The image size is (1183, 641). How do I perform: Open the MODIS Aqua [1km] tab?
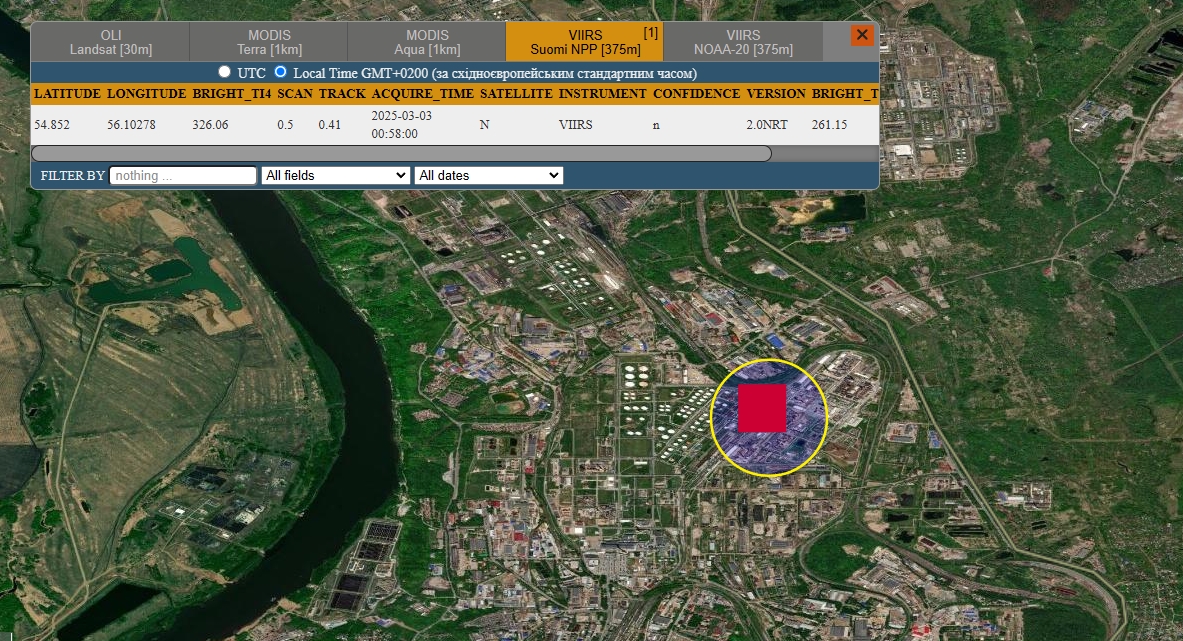(427, 42)
